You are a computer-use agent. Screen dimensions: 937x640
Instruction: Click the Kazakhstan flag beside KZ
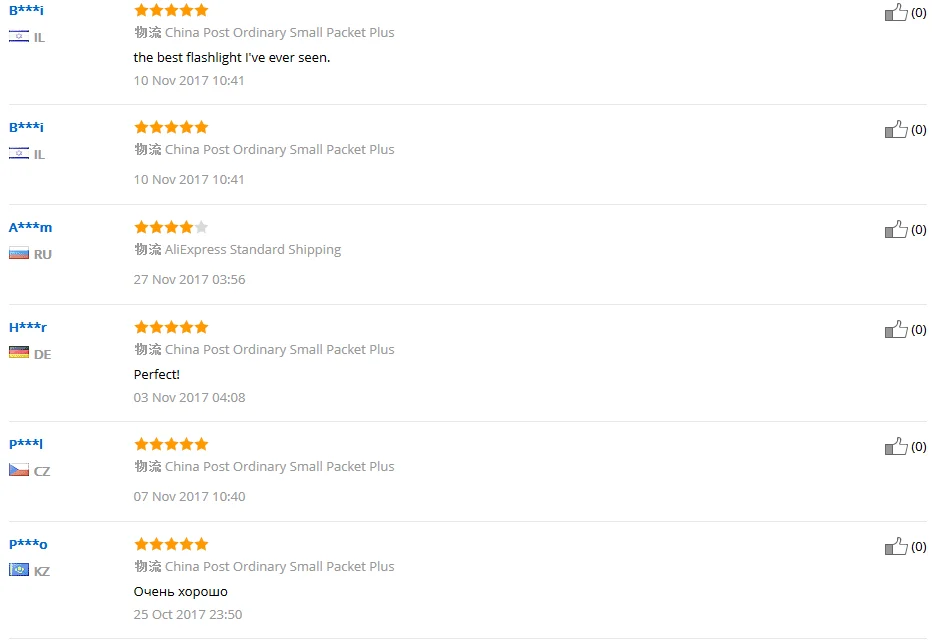tap(19, 570)
